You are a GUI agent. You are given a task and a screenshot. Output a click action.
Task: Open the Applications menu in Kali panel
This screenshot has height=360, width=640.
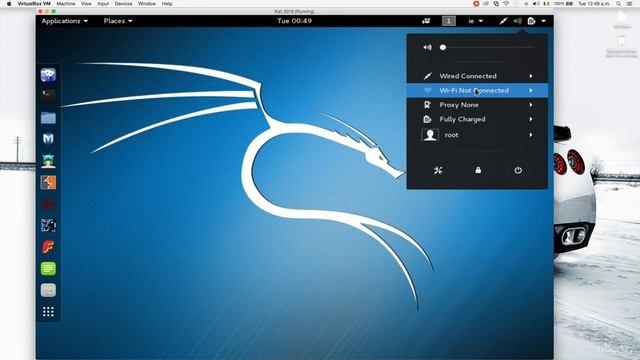pyautogui.click(x=64, y=21)
